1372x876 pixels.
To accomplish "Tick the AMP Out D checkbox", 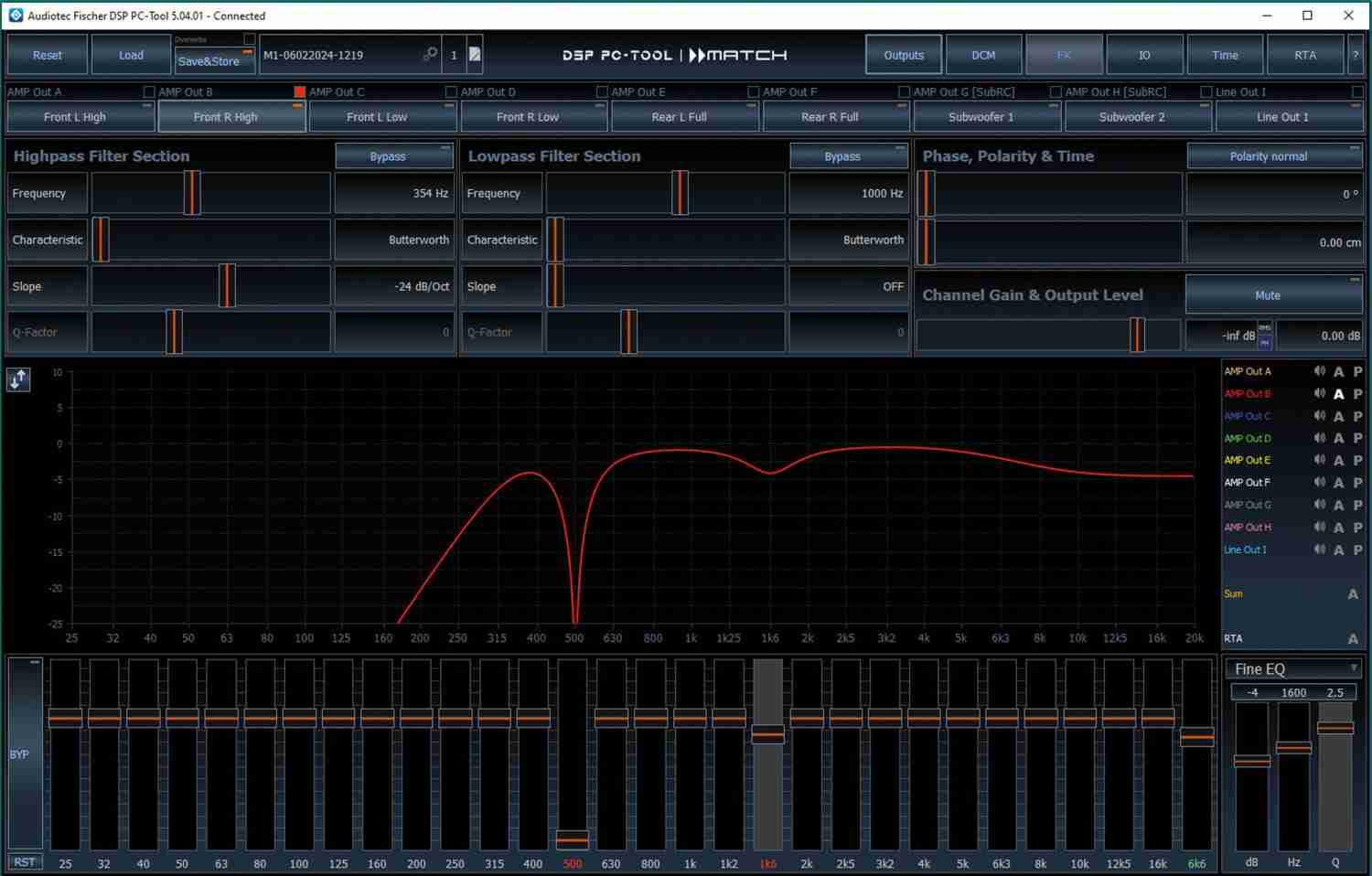I will 602,91.
